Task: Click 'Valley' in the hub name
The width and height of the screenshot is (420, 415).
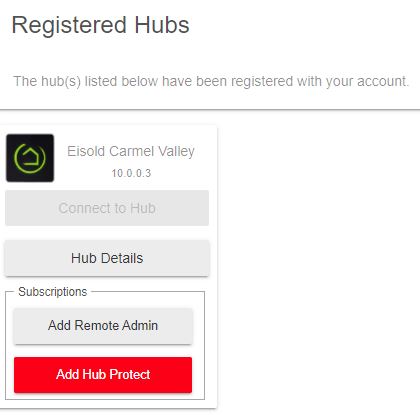Action: 176,152
